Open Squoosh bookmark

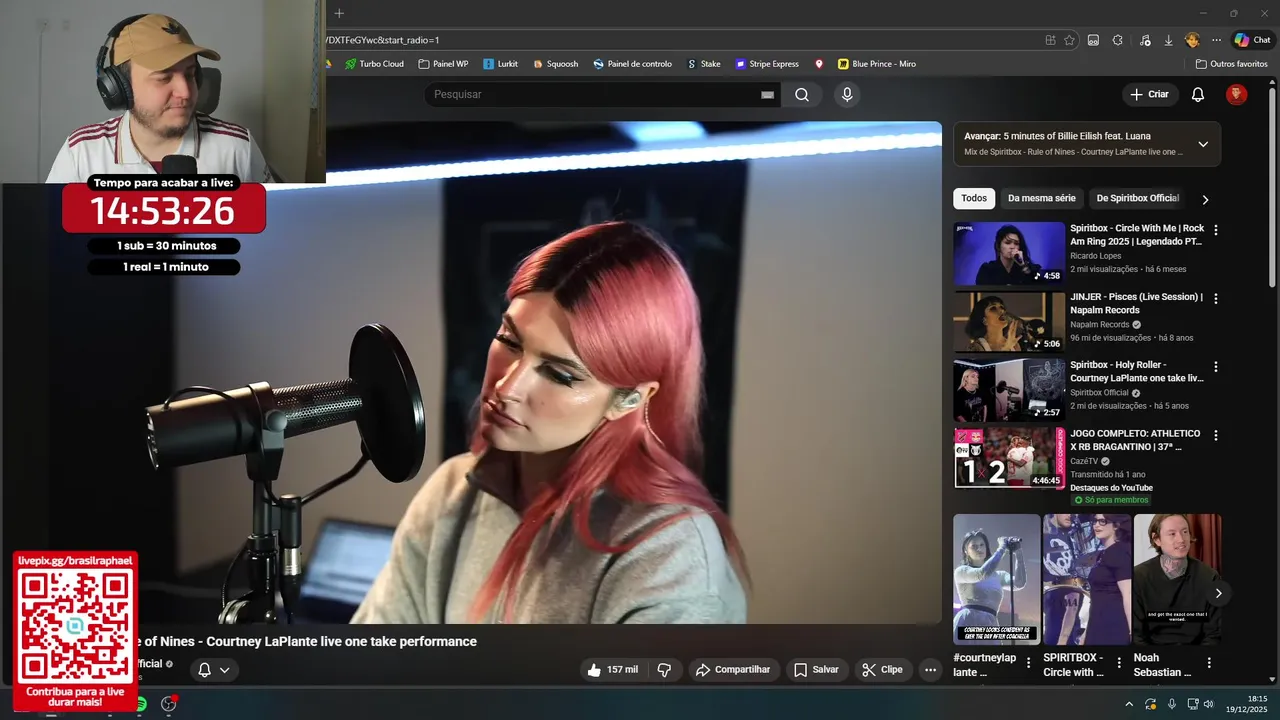555,64
